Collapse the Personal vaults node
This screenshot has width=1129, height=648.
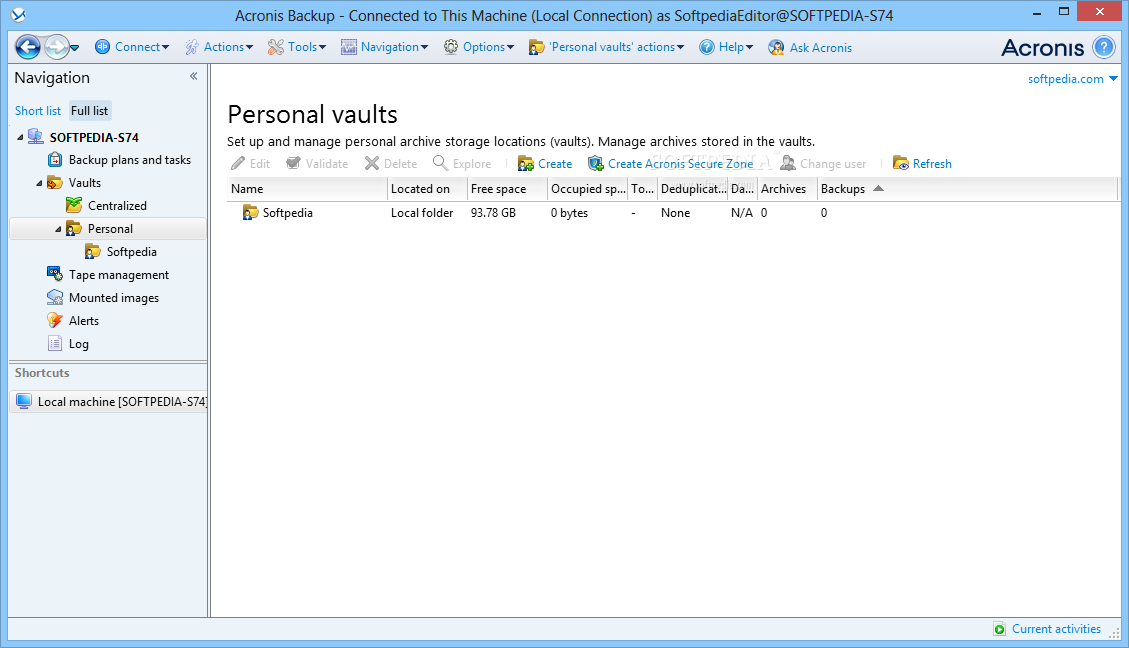point(58,229)
